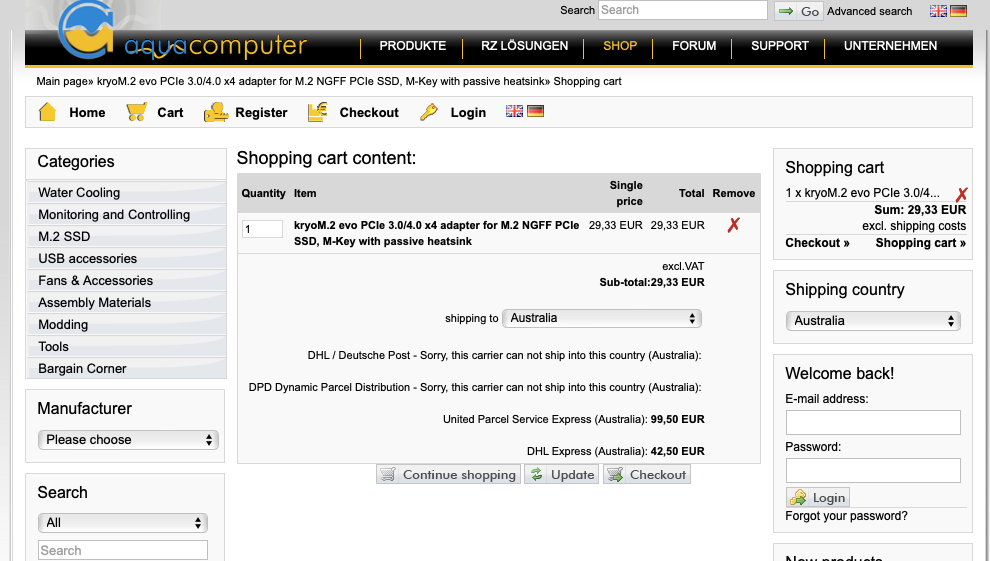This screenshot has height=561, width=990.
Task: Click the UPS Express '99,50 EUR' price
Action: (677, 419)
